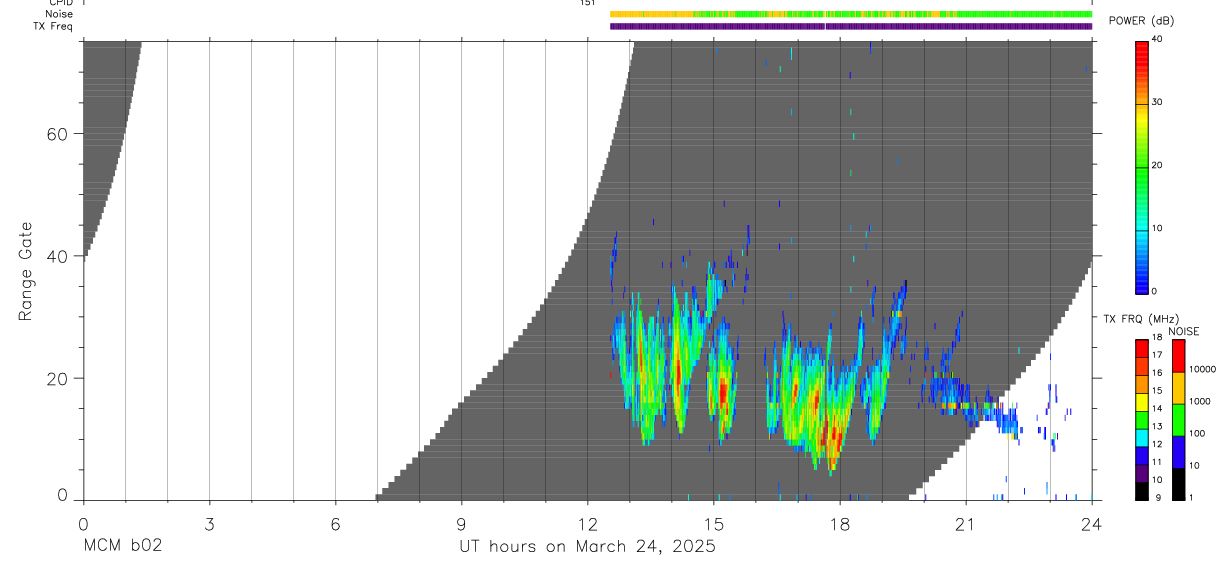Viewport: 1228px width, 567px height.
Task: Click the 40 value on power scale
Action: click(x=1158, y=41)
